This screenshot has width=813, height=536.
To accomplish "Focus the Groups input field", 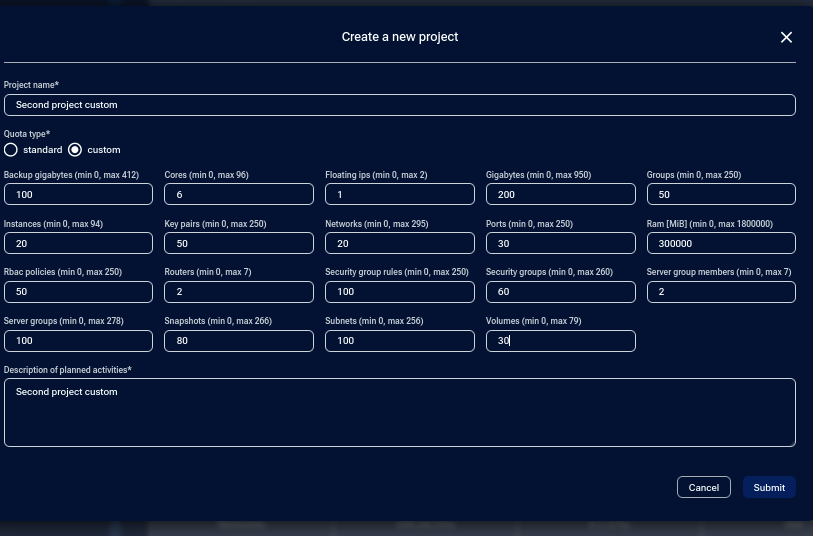I will (x=721, y=194).
